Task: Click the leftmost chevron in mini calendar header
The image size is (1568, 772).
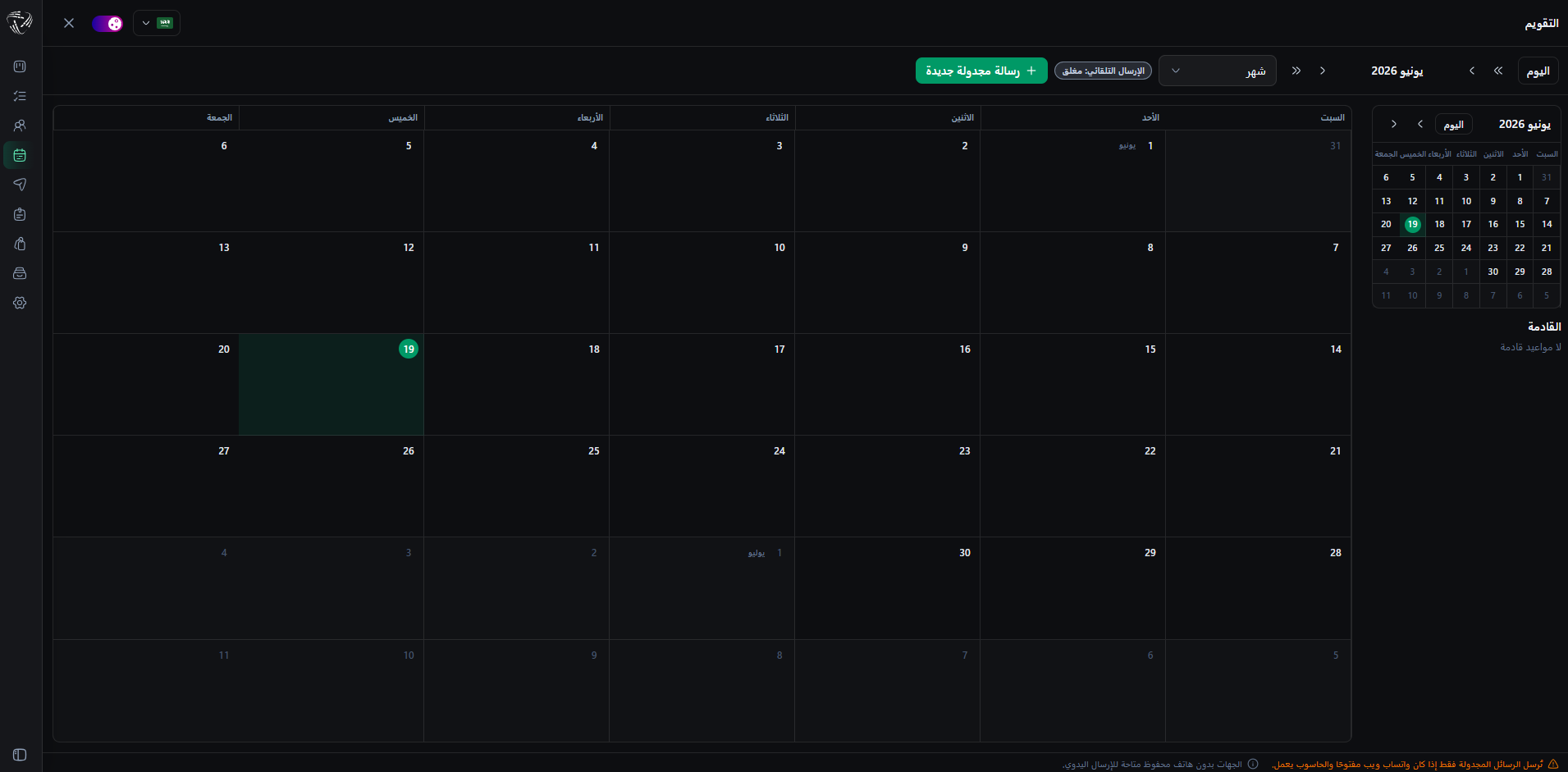Action: point(1393,124)
